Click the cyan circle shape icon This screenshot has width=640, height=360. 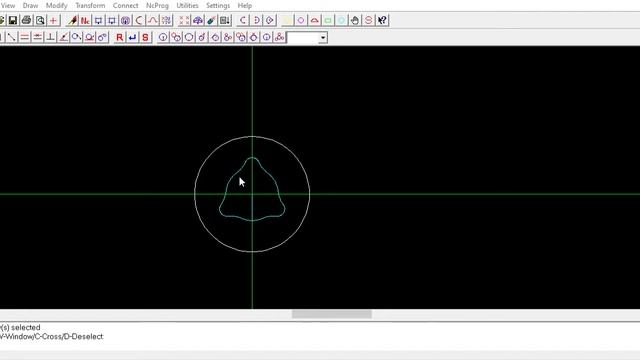[341, 20]
